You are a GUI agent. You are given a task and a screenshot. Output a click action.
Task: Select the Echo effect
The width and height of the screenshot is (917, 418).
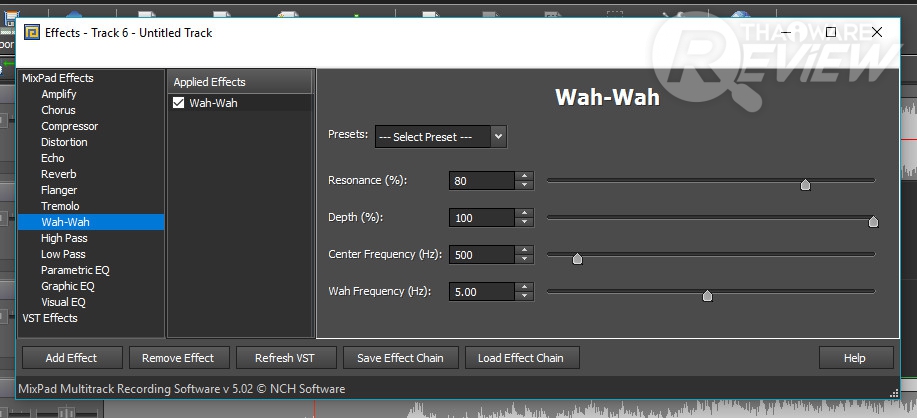[x=53, y=158]
